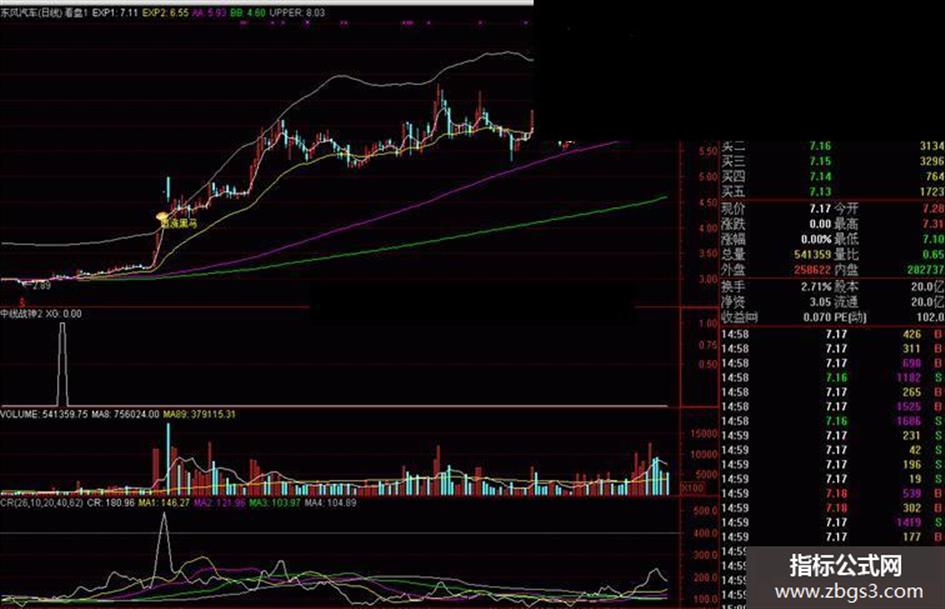Click the X100 volume scale label
The image size is (945, 609).
coord(692,488)
